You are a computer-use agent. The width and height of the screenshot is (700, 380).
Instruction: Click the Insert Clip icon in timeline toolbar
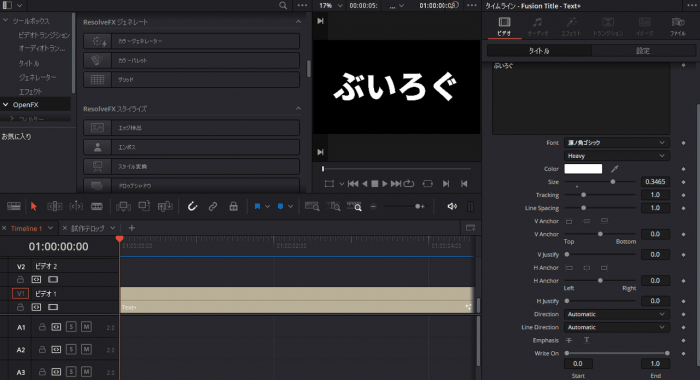[x=123, y=206]
